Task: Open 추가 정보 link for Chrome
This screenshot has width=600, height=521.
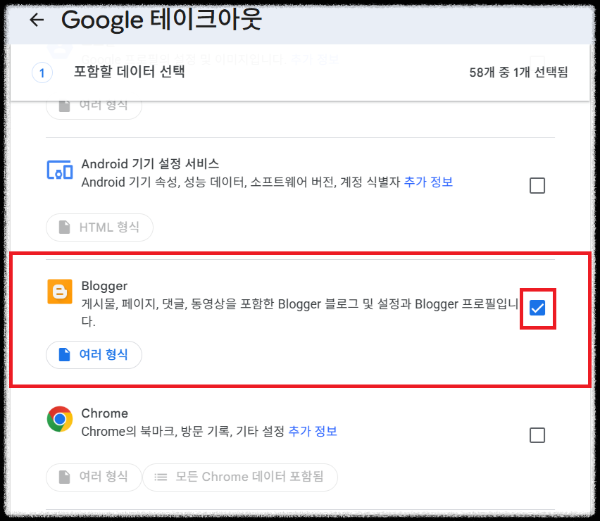Action: [313, 431]
